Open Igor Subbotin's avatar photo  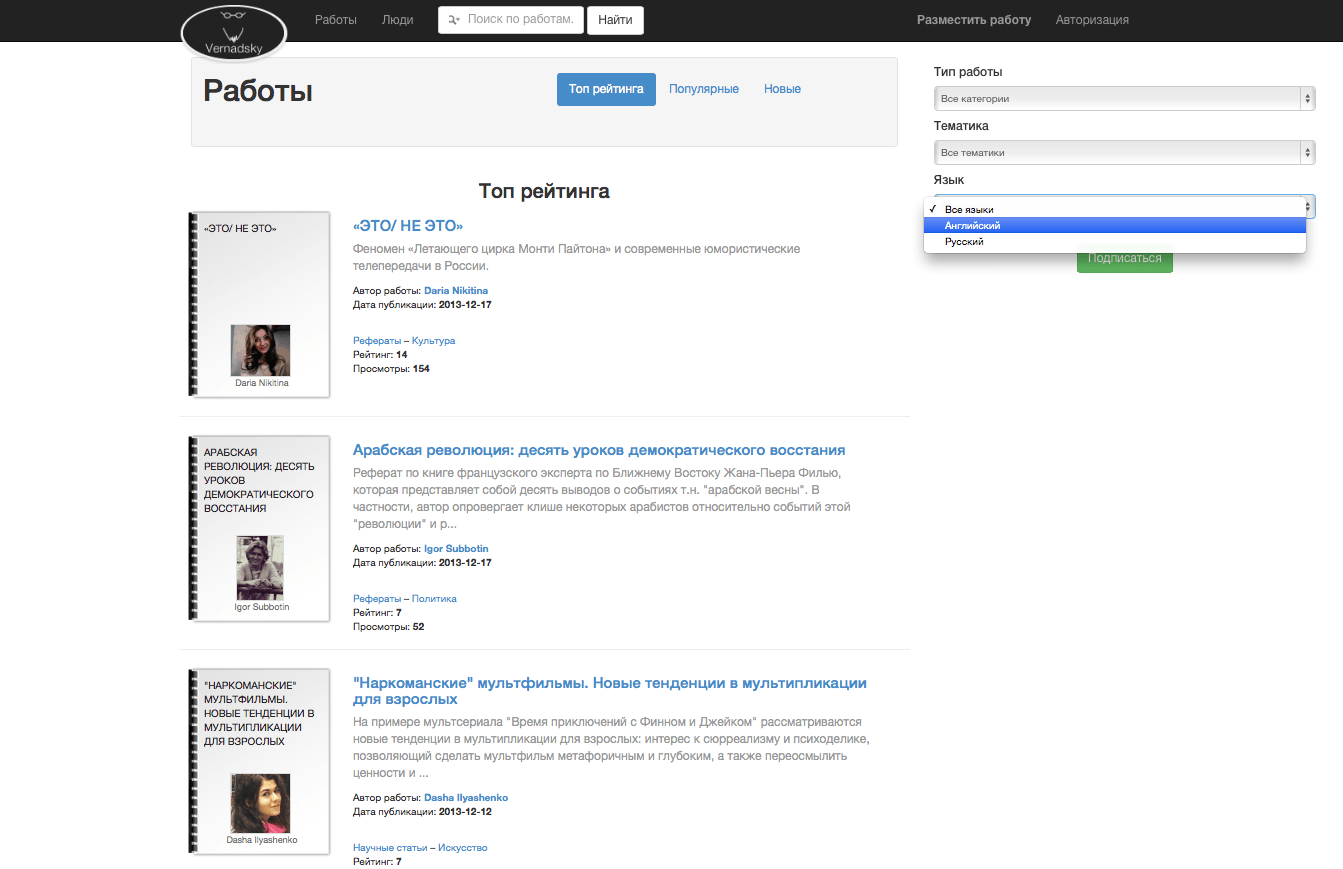tap(260, 567)
